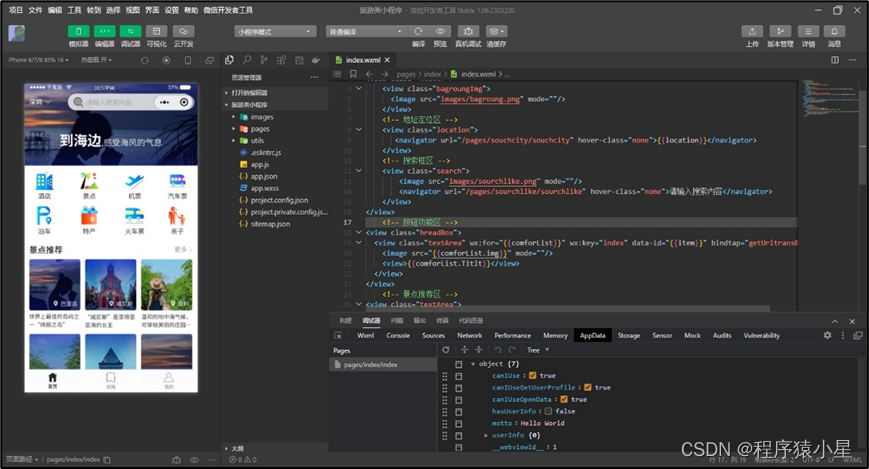Open debugger settings gear icon
This screenshot has width=869, height=469.
[x=827, y=335]
